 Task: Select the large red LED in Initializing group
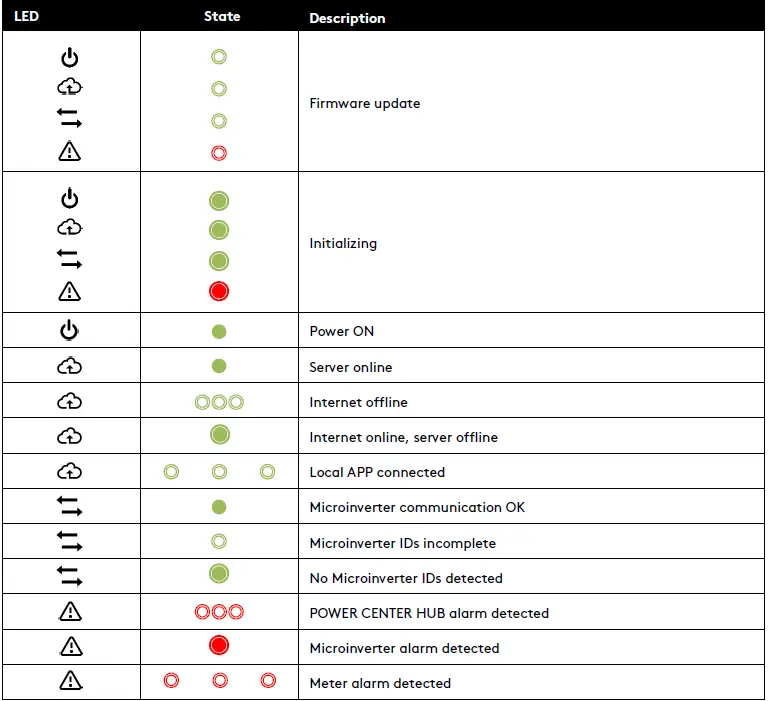pyautogui.click(x=219, y=291)
